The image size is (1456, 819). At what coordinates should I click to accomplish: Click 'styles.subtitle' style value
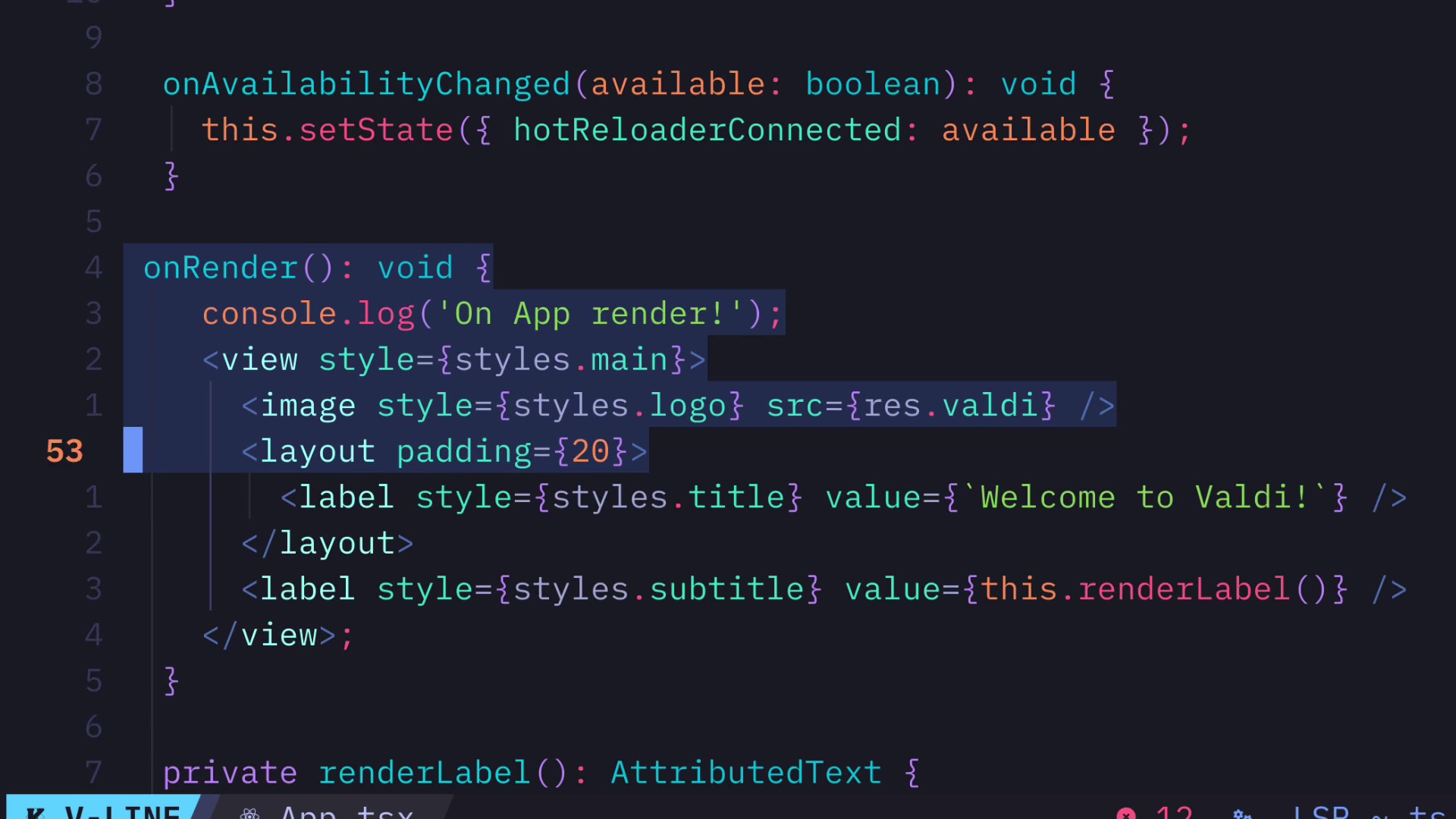[x=658, y=589]
